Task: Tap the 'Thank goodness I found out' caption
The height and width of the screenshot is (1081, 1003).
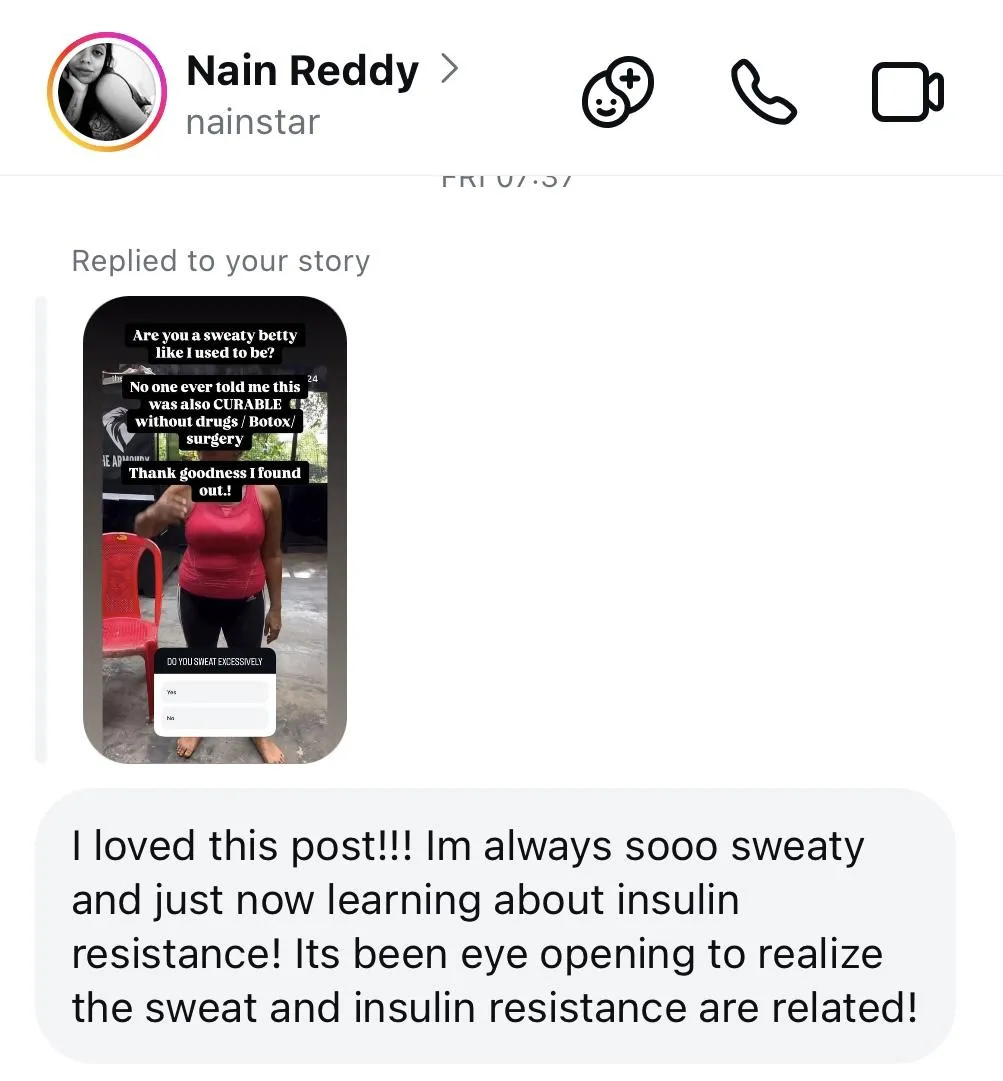Action: pyautogui.click(x=214, y=481)
